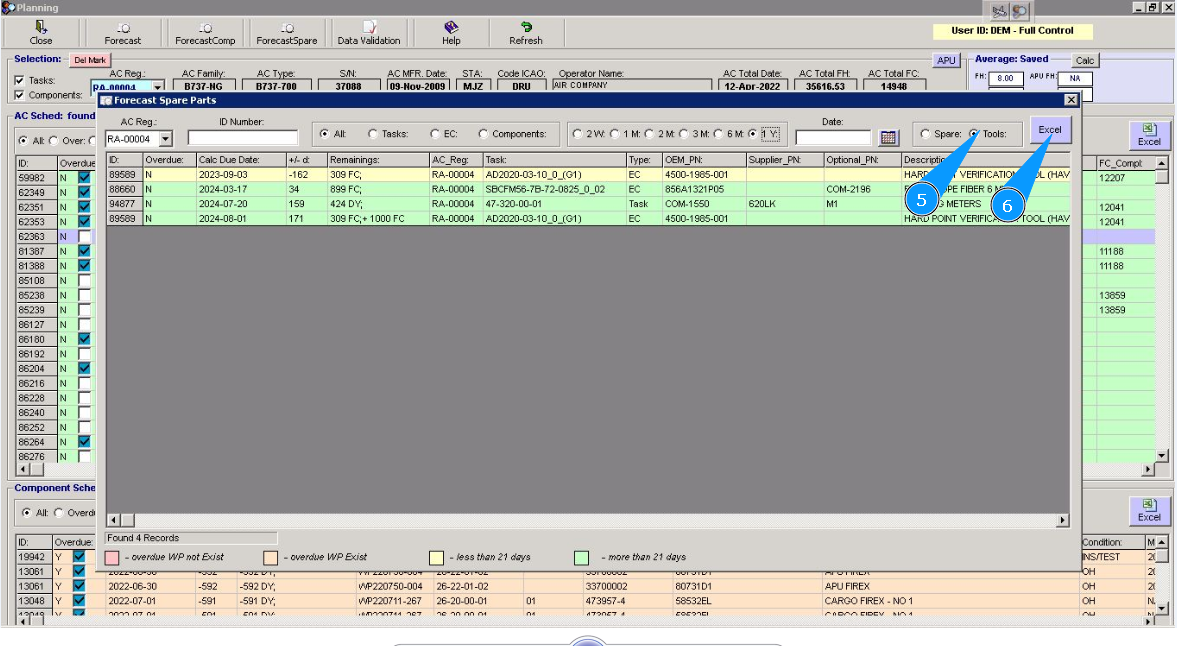Open the Help book icon
Screen dimensions: 1177x646
coord(451,33)
